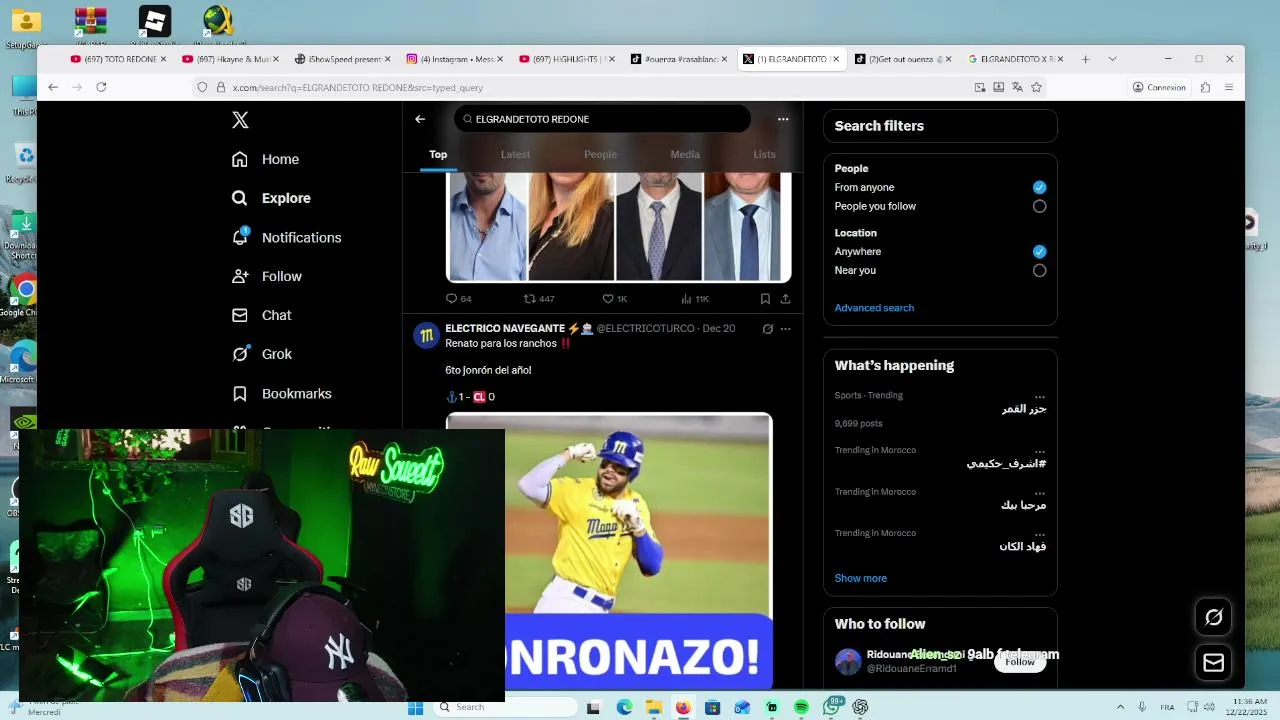Open Firefox list all tabs dropdown

point(1112,59)
